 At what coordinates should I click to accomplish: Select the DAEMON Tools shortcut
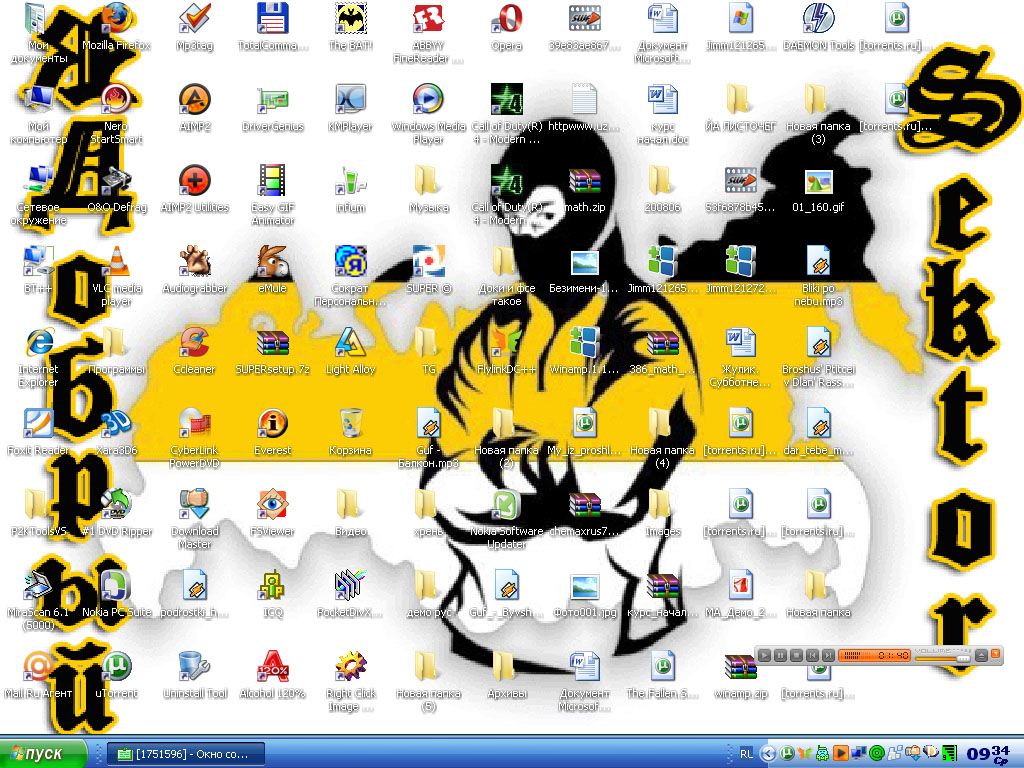pyautogui.click(x=818, y=27)
